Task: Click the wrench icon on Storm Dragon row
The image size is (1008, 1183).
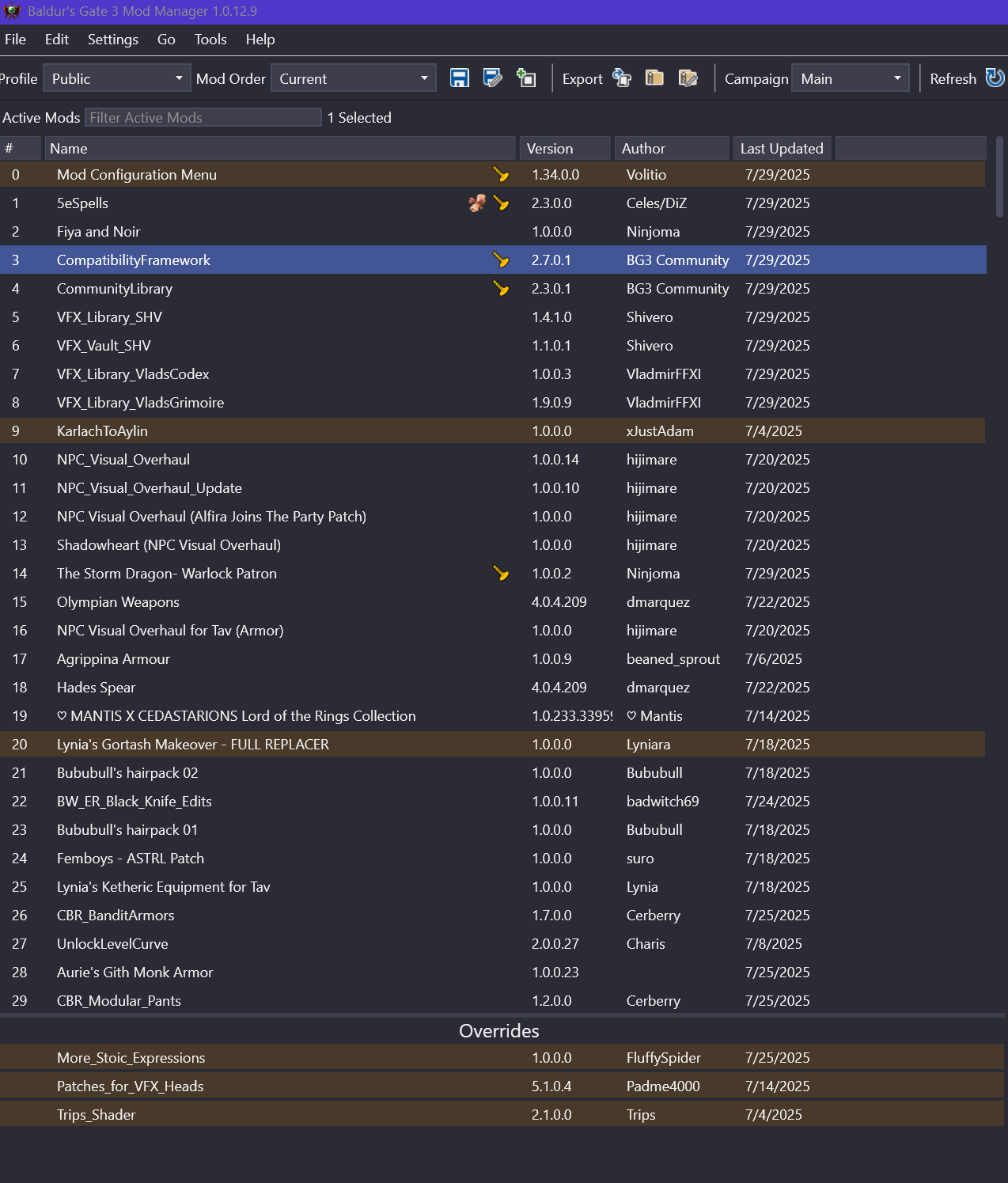Action: [501, 573]
